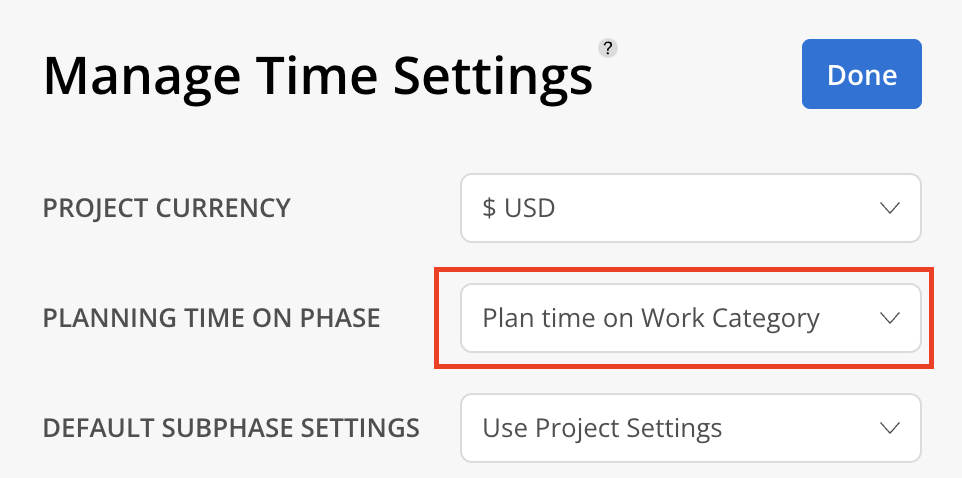Image resolution: width=962 pixels, height=478 pixels.
Task: Open the Project Currency dropdown
Action: 691,208
